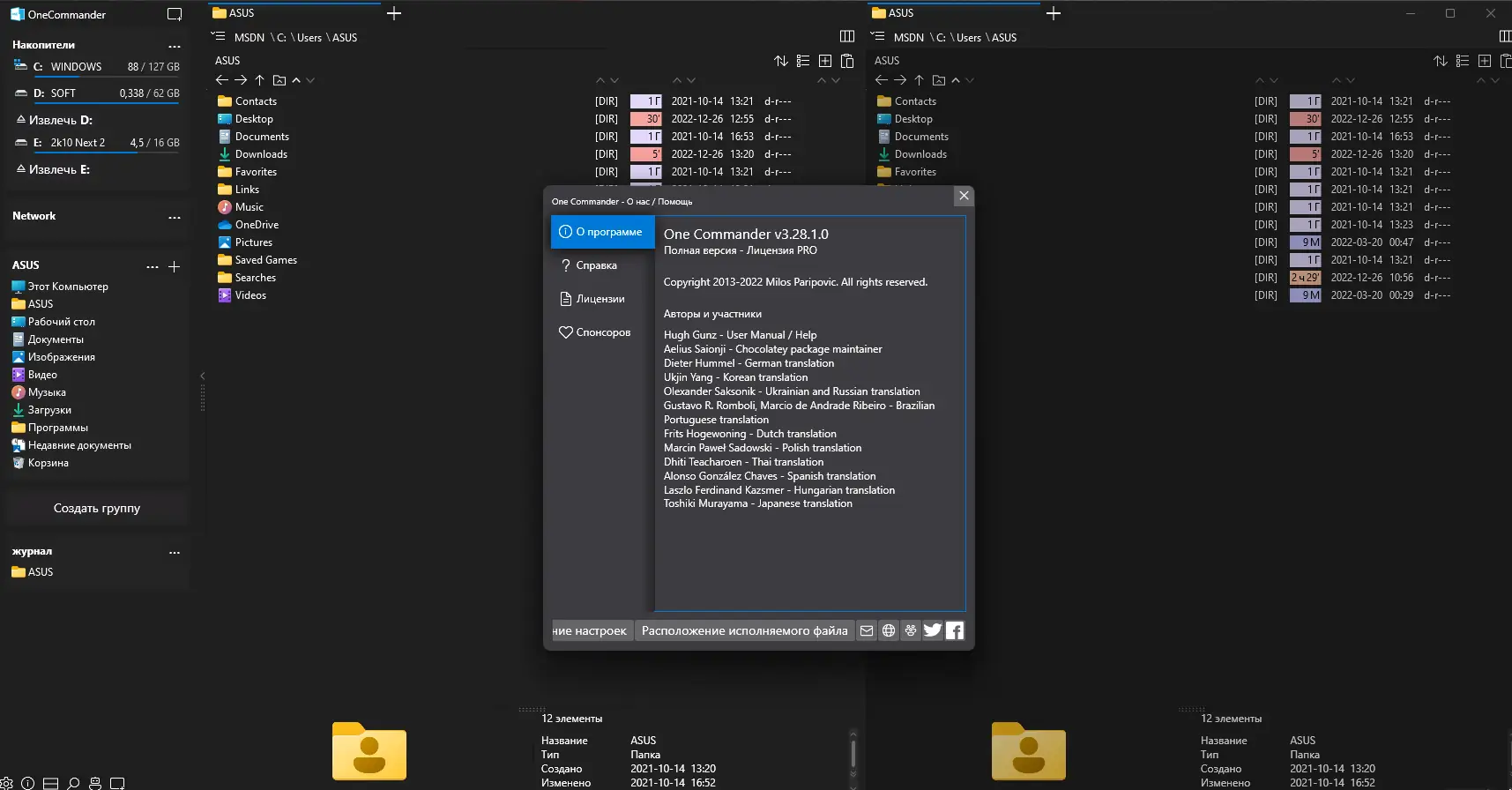Open ASUS favorites group options menu
This screenshot has width=1512, height=790.
click(x=153, y=266)
